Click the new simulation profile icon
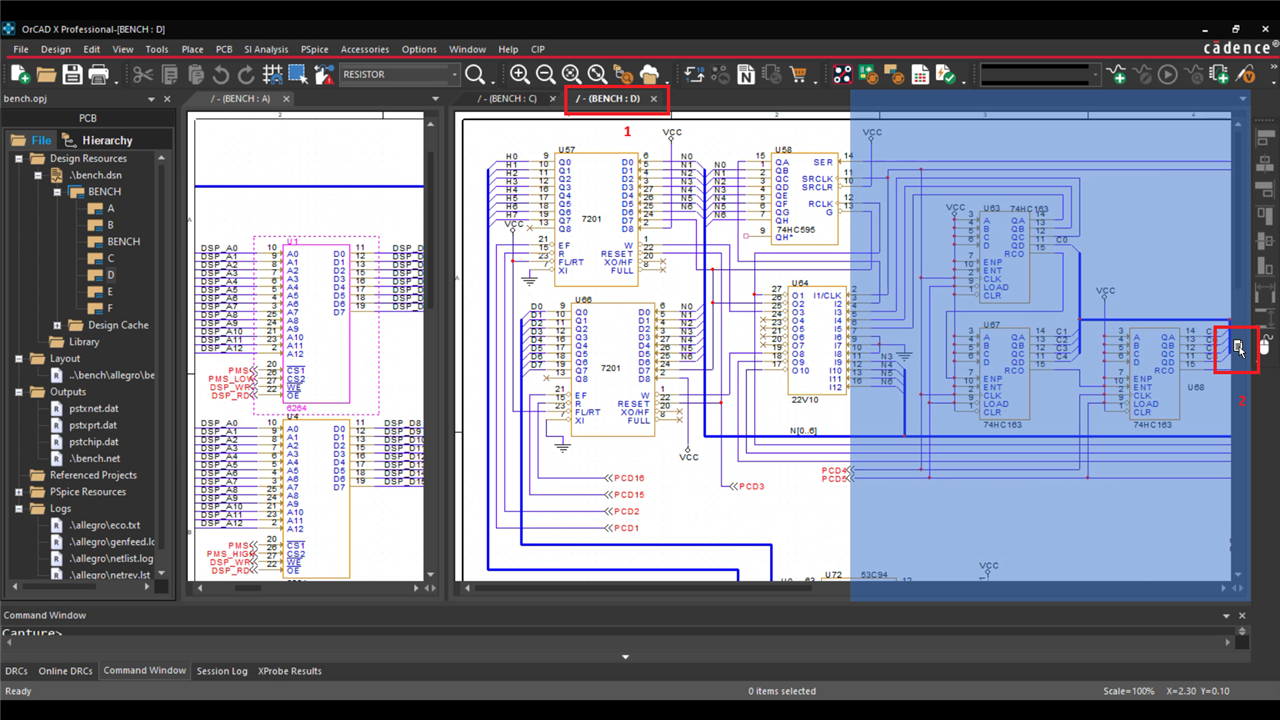This screenshot has height=720, width=1280. (1117, 74)
